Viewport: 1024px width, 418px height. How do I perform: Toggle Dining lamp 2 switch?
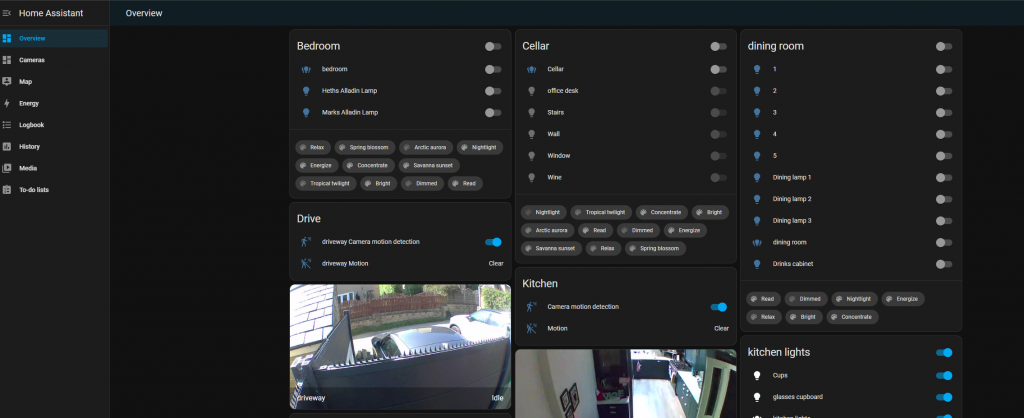point(944,199)
